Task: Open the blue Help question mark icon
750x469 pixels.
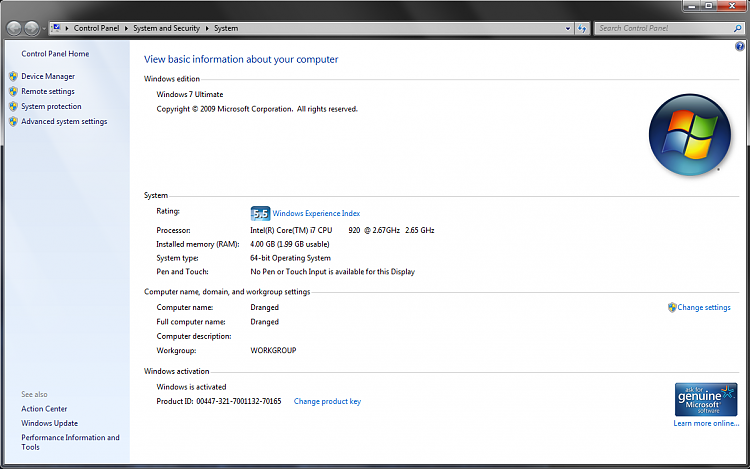Action: (x=739, y=46)
